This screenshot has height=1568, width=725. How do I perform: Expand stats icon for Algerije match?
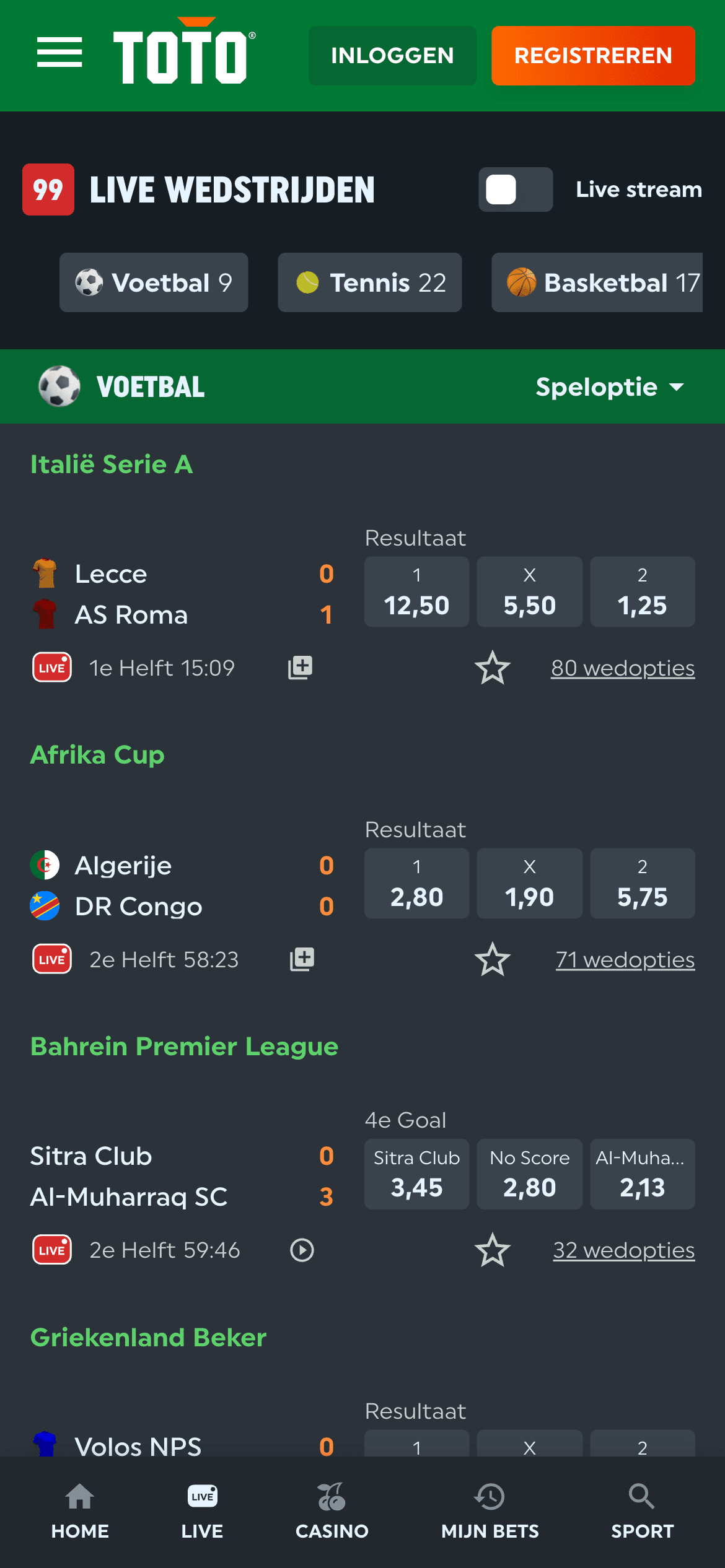click(x=302, y=959)
